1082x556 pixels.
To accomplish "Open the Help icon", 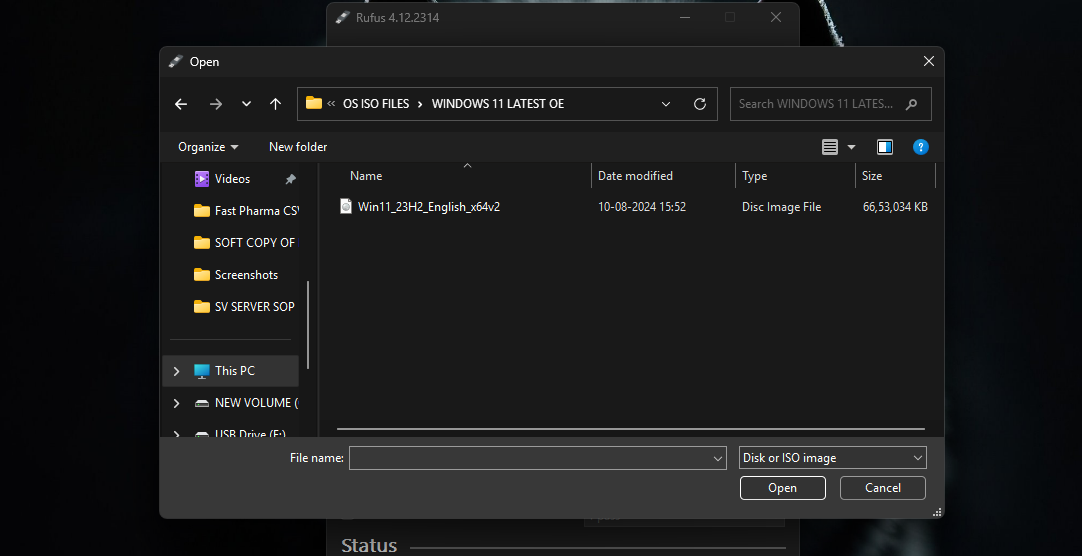I will click(921, 147).
